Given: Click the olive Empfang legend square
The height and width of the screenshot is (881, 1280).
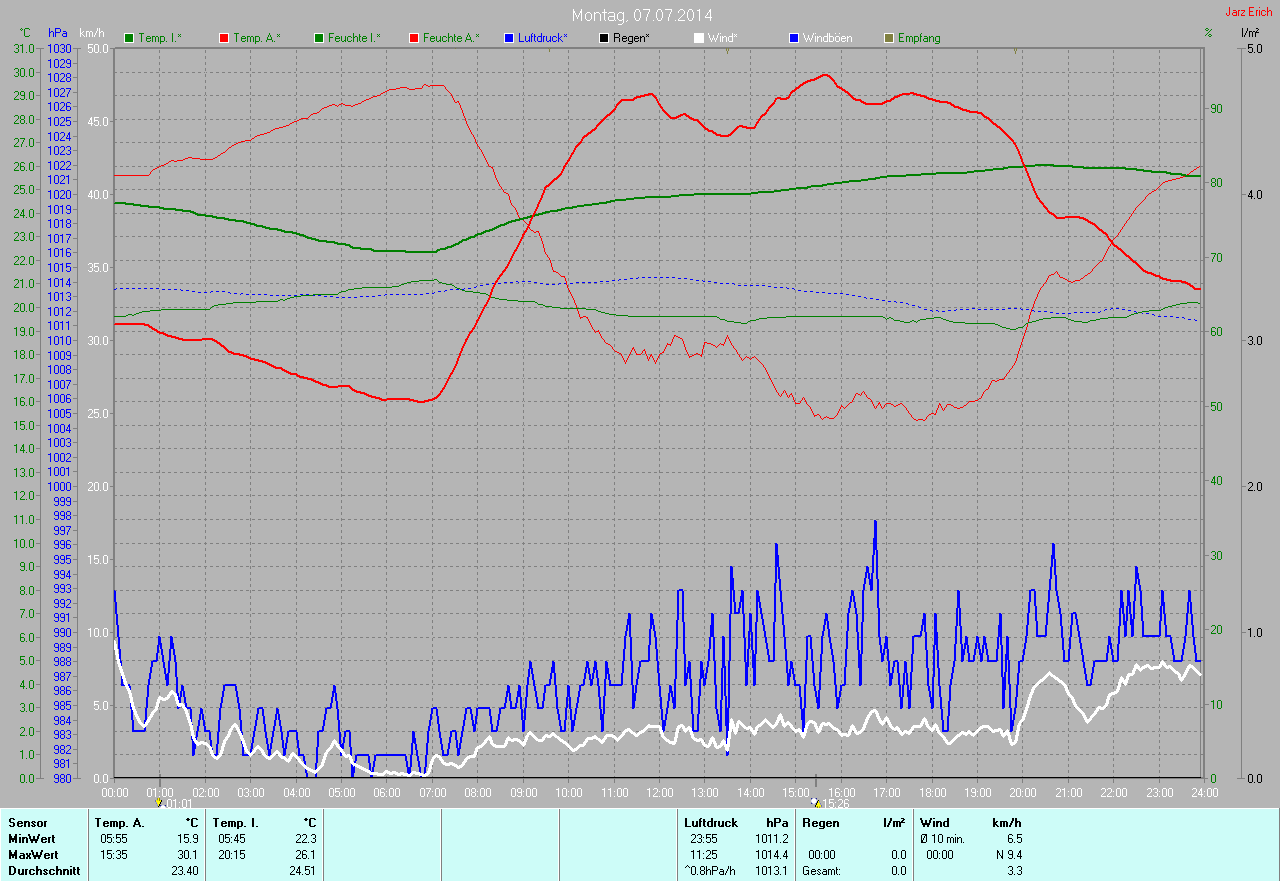Looking at the screenshot, I should [889, 38].
